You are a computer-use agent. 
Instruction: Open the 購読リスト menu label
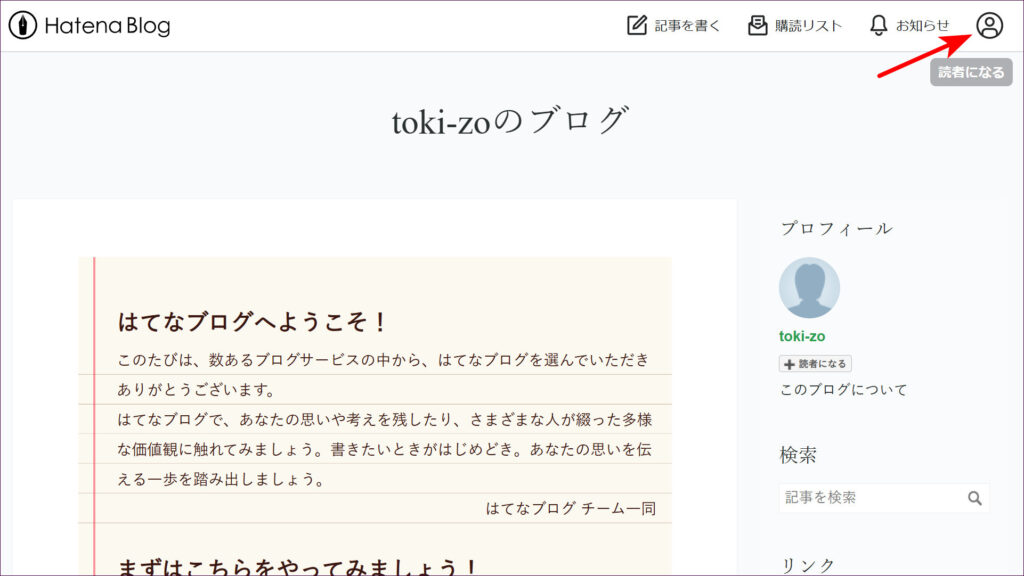(808, 26)
